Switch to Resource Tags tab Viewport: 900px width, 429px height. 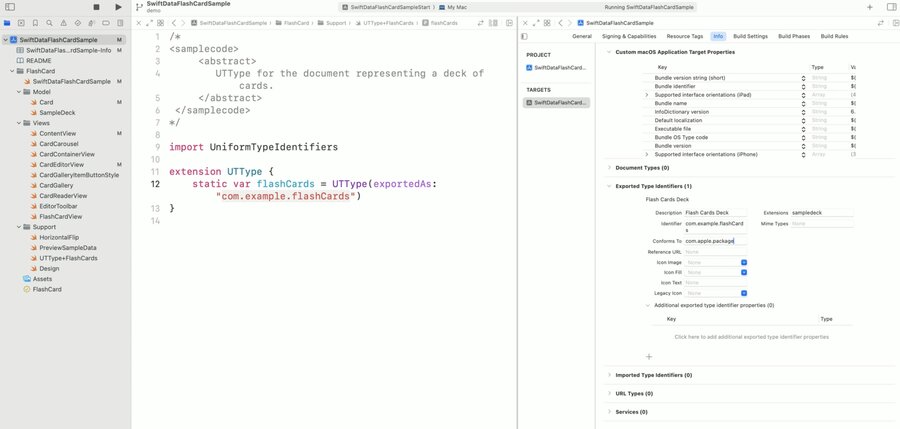click(685, 36)
